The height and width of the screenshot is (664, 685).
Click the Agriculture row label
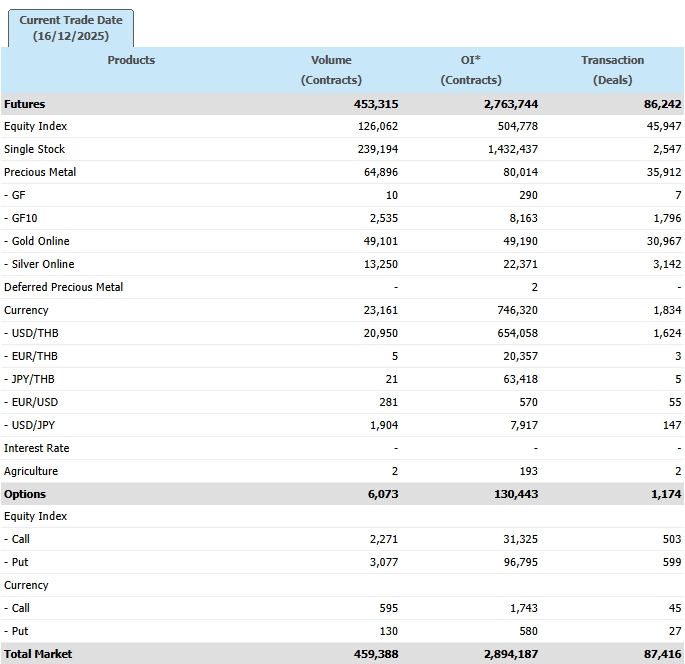point(31,471)
